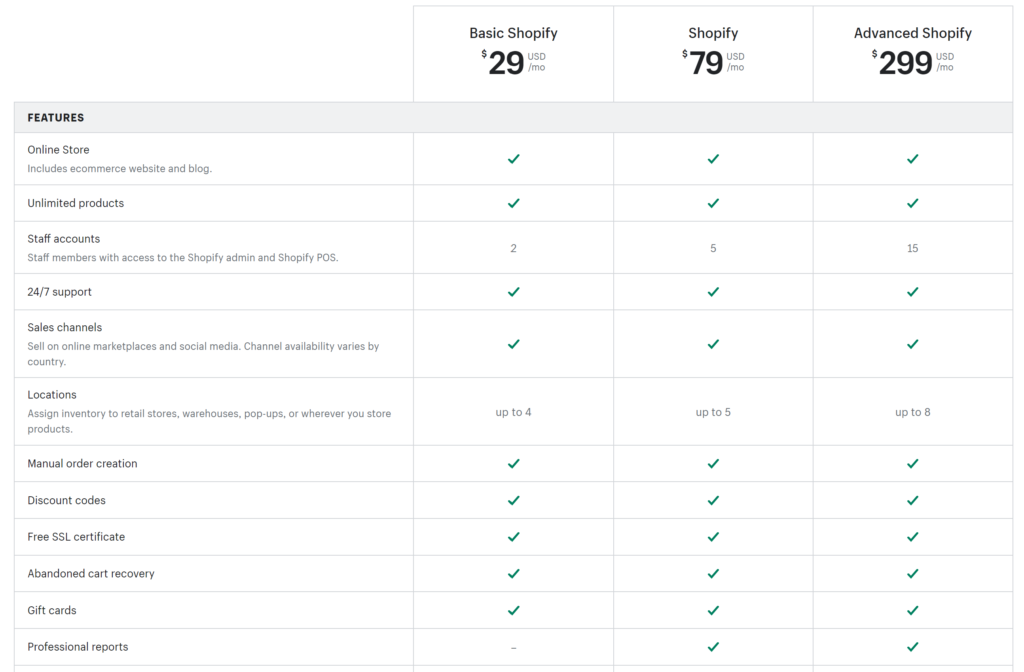Click the Unlimited products checkmark in the $79 plan column
This screenshot has height=672, width=1024.
coord(713,203)
